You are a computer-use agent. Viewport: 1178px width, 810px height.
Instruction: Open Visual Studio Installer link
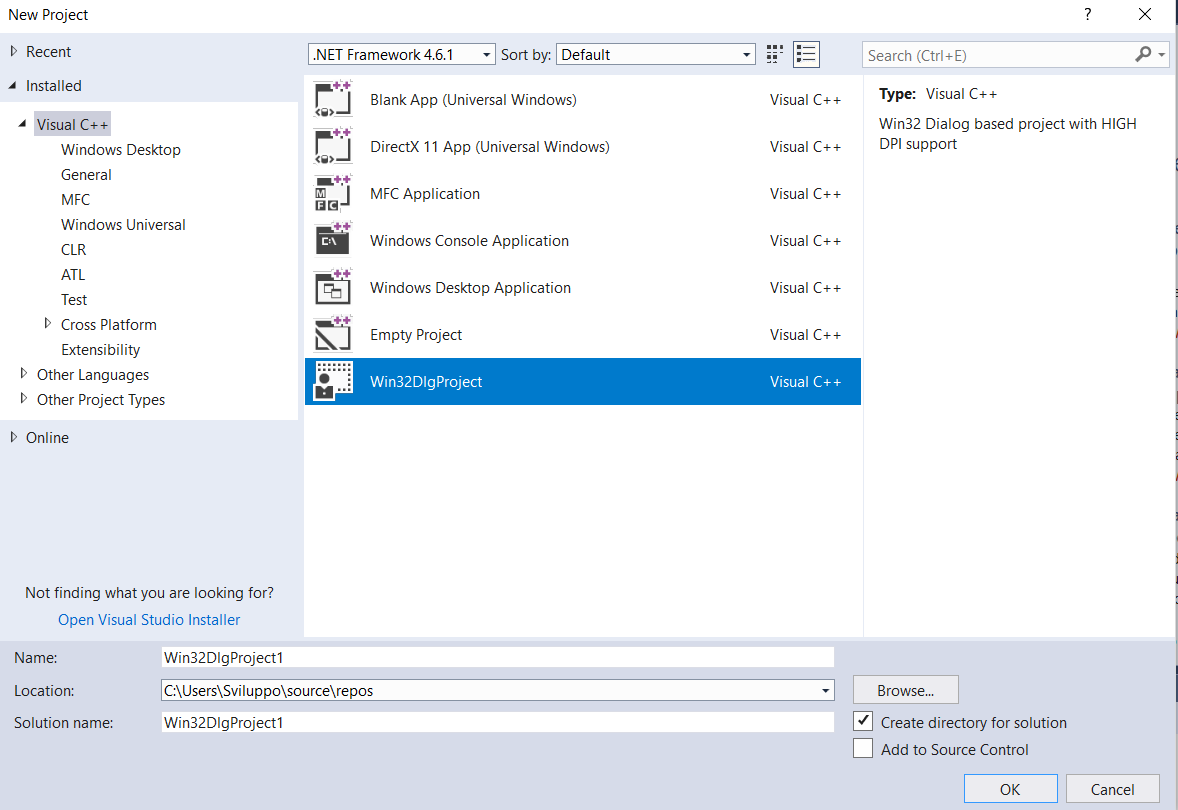[149, 620]
